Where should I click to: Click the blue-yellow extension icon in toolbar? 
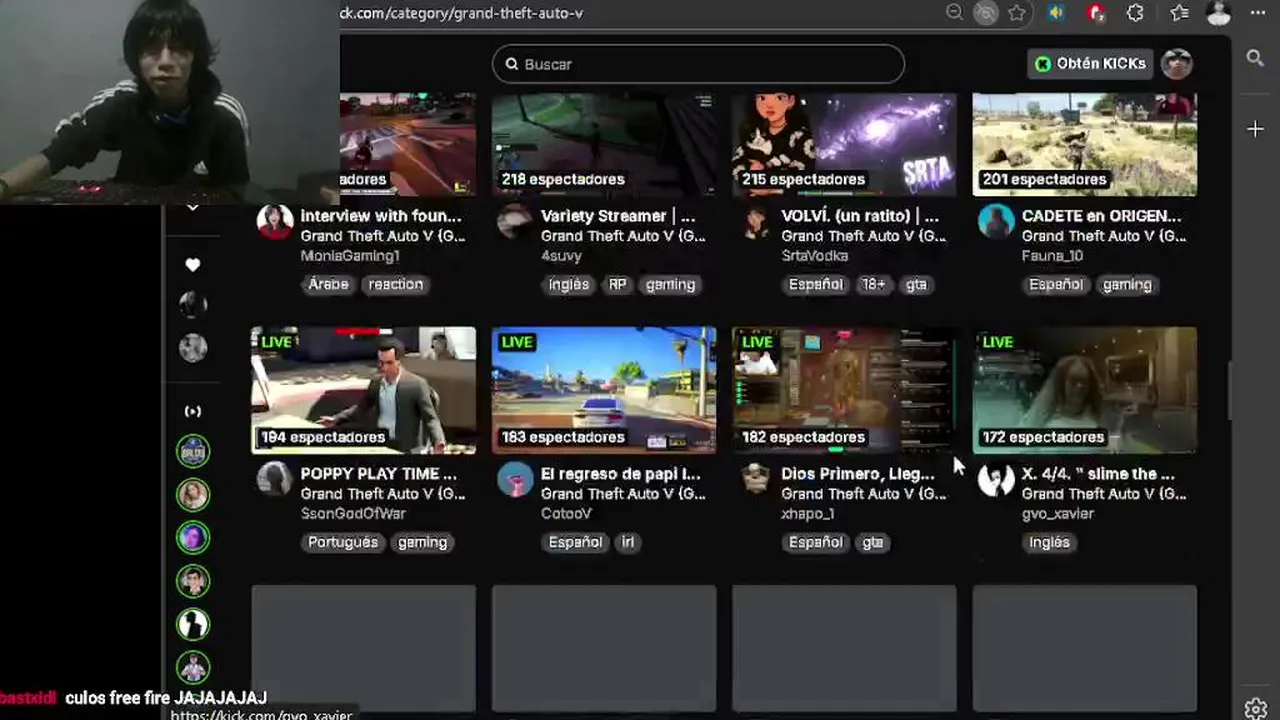pos(1056,13)
